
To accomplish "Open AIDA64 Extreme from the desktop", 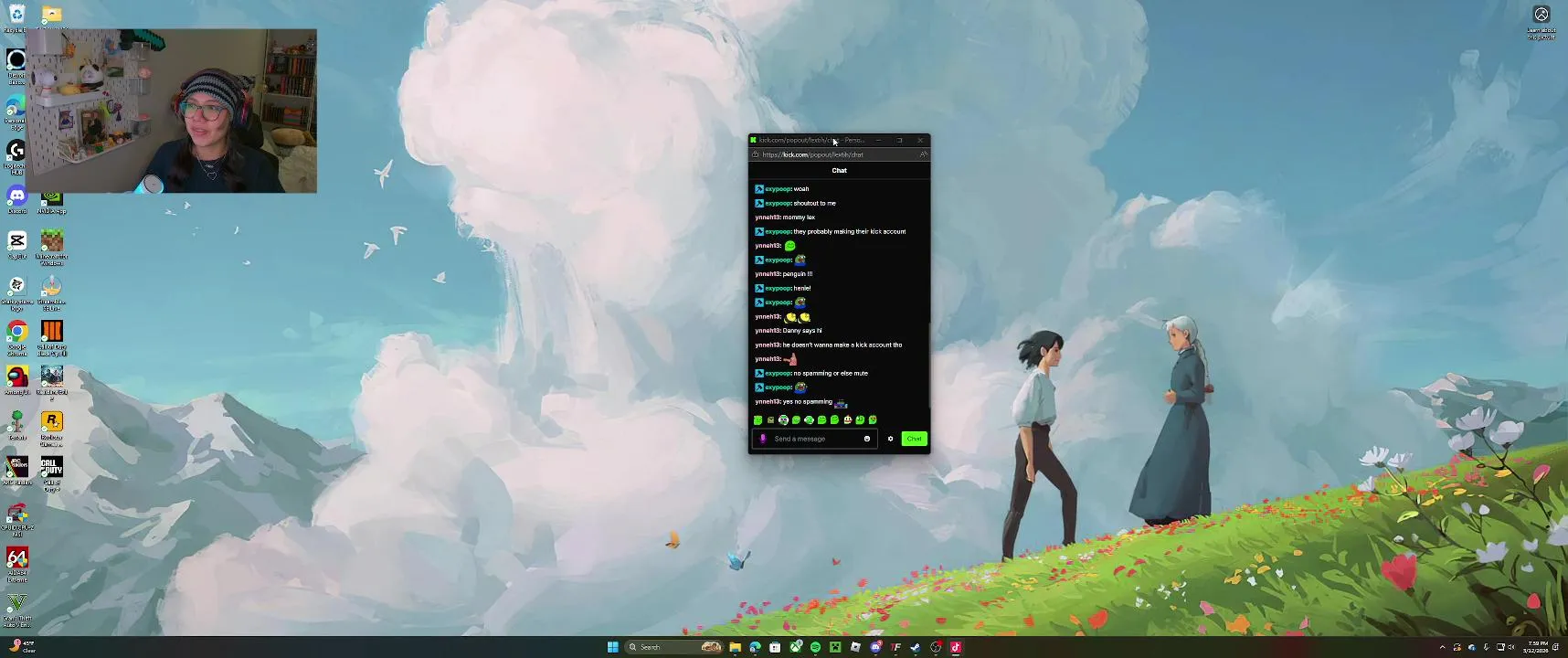I will point(16,564).
